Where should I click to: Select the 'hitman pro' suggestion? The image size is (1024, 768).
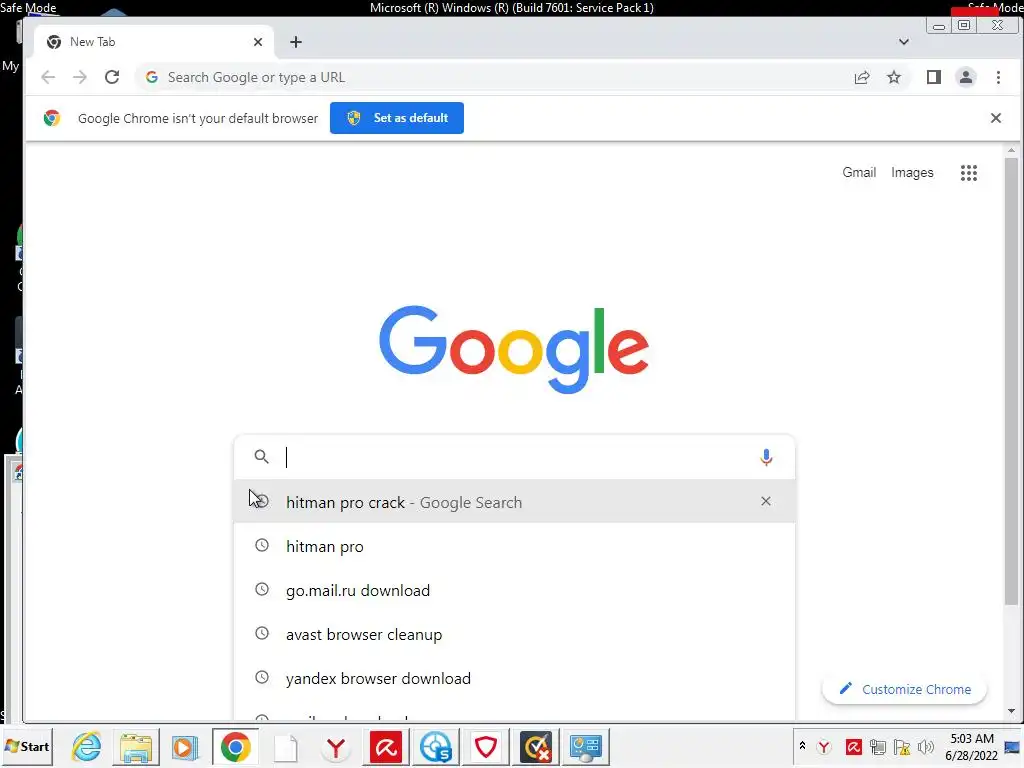(514, 546)
